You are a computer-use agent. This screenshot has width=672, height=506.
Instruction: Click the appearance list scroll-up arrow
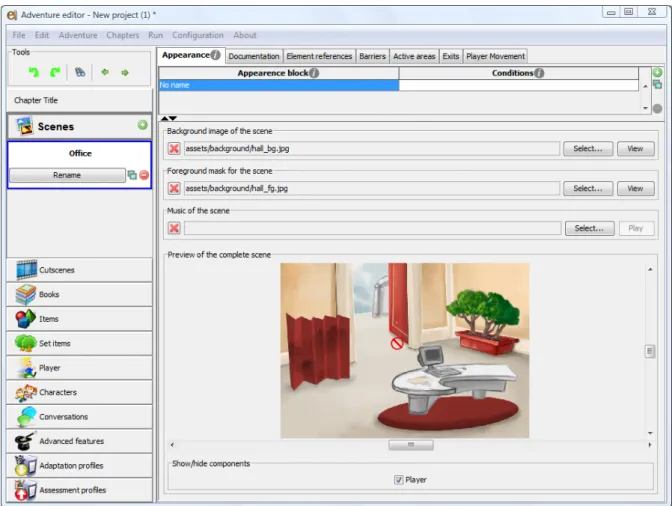point(645,86)
